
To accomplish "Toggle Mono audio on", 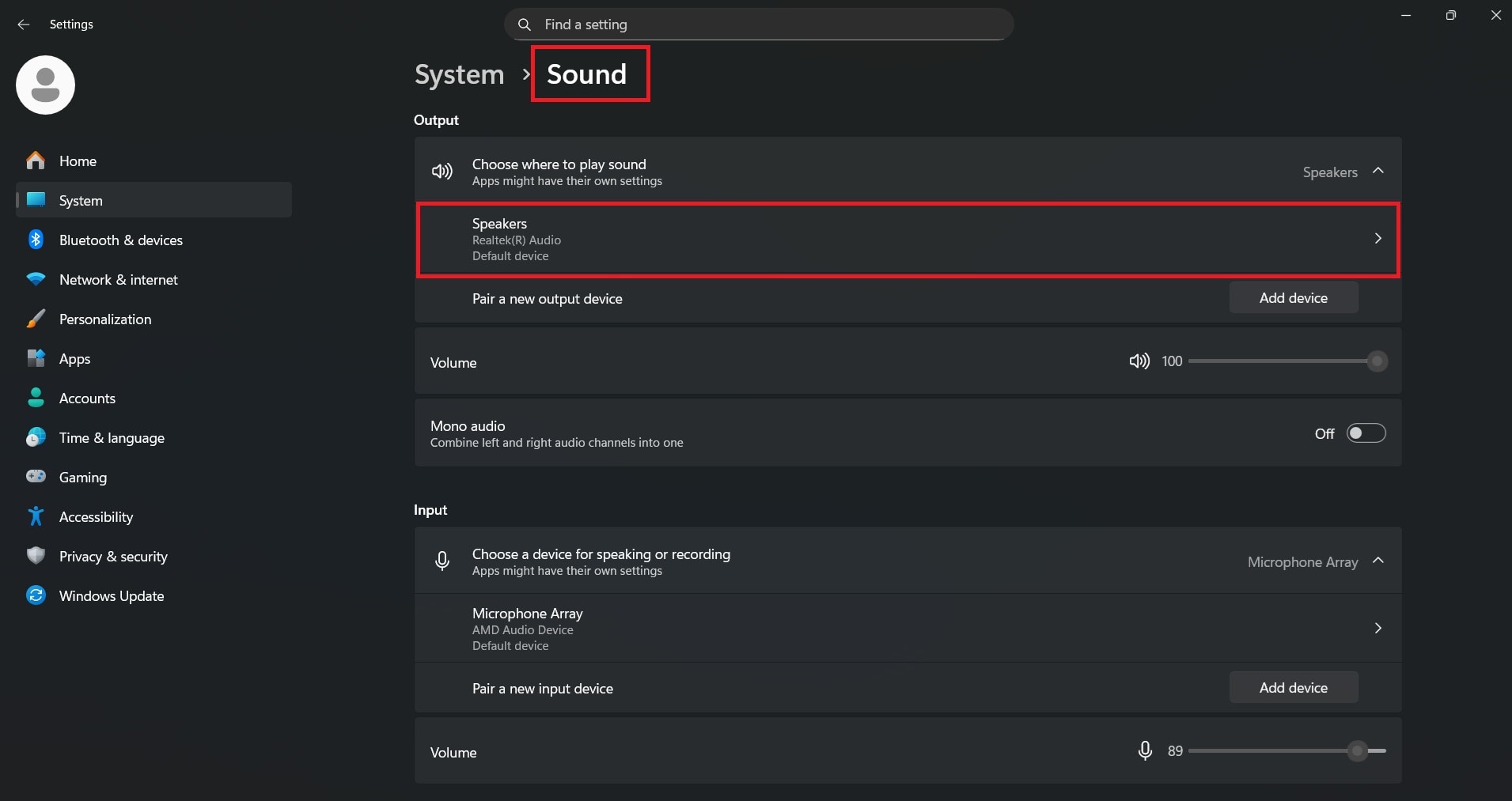I will (1365, 433).
